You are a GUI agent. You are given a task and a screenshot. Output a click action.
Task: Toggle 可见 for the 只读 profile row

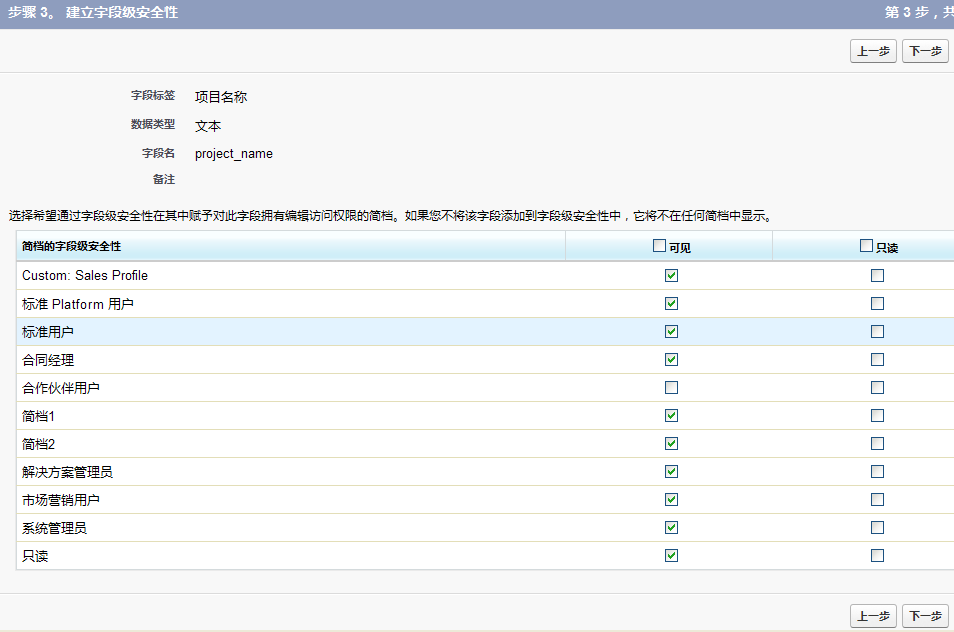tap(671, 556)
